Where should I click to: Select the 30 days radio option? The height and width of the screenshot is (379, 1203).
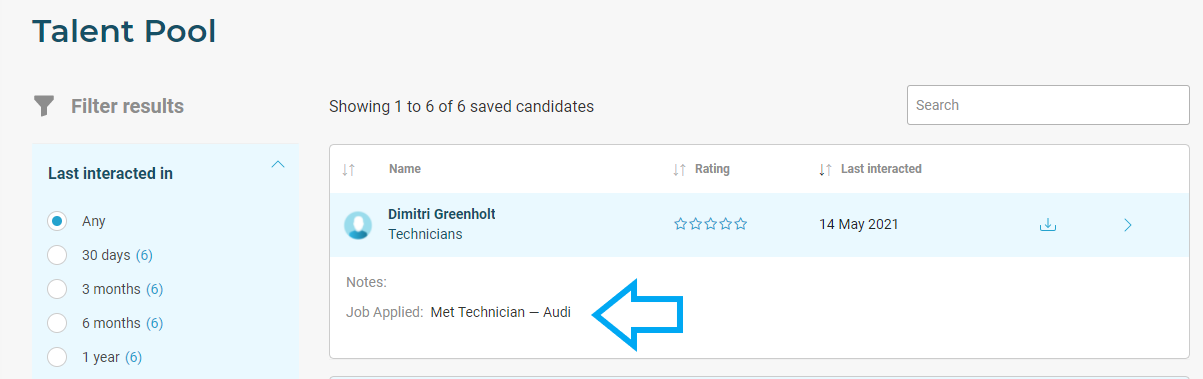(58, 255)
